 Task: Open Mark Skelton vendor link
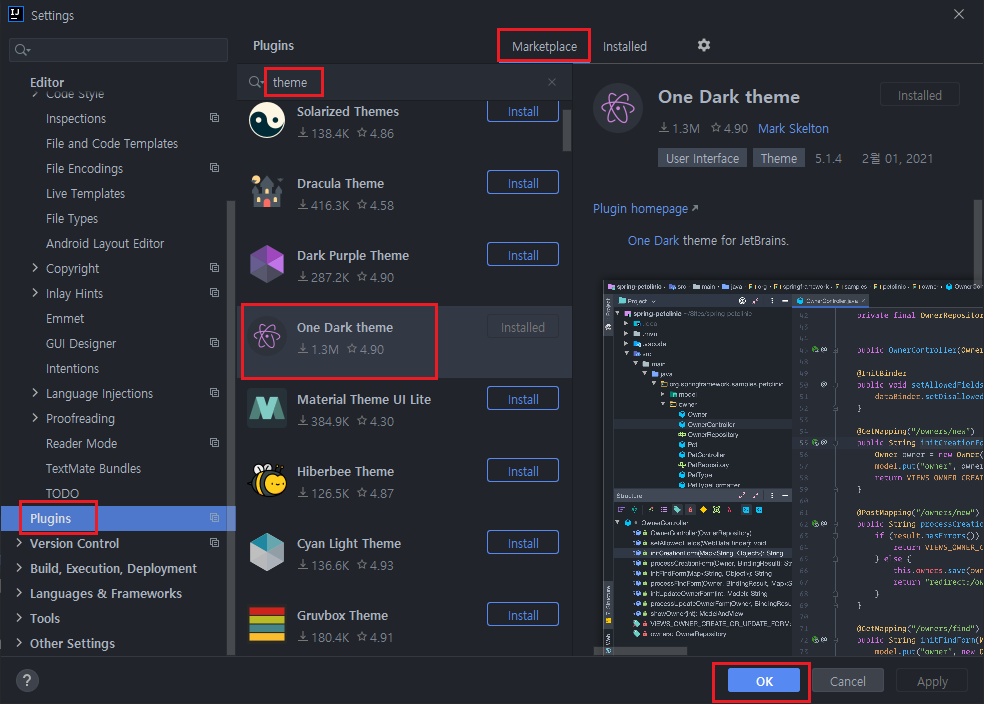[x=793, y=128]
